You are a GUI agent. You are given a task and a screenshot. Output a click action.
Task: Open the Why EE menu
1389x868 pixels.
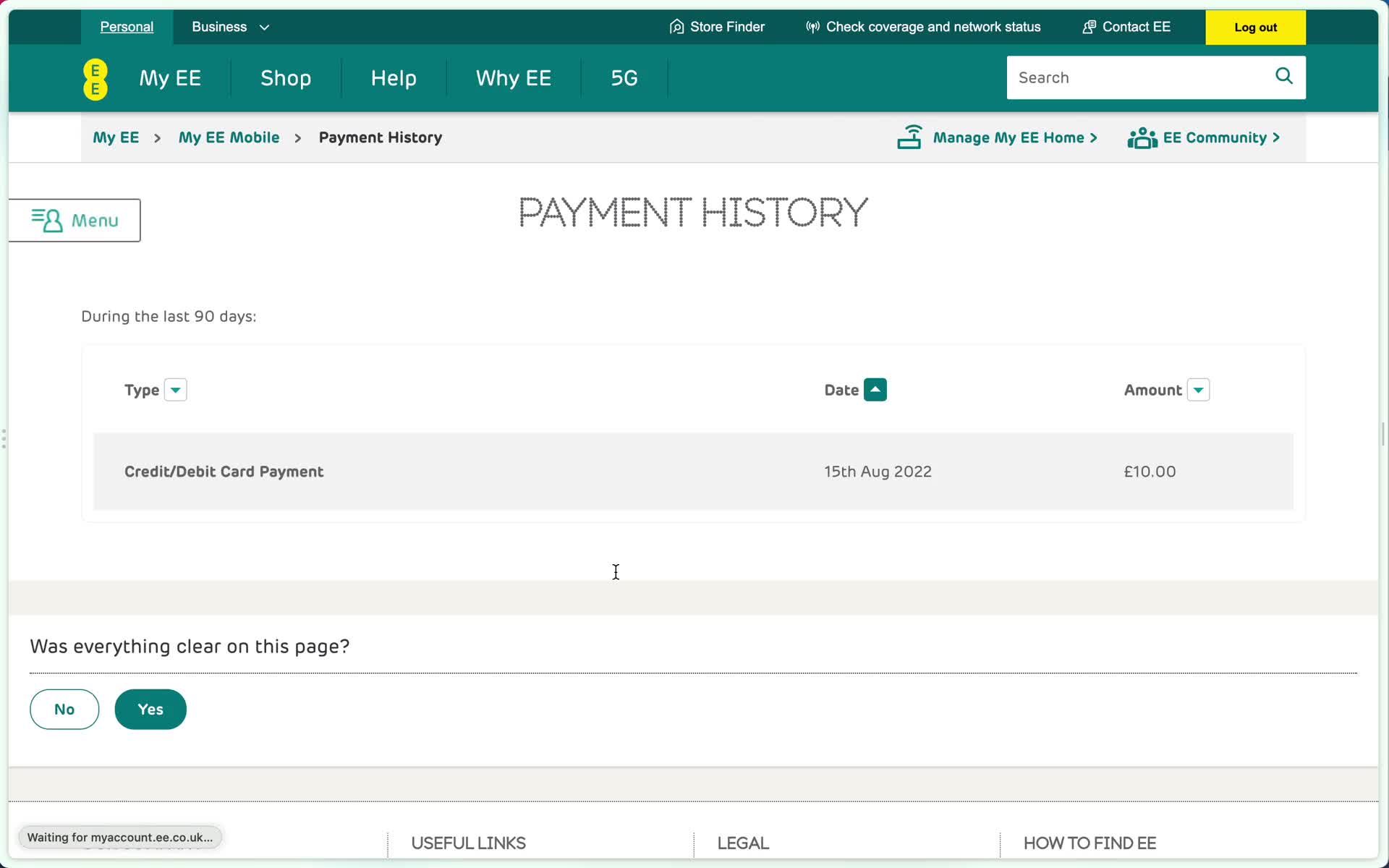[x=514, y=78]
